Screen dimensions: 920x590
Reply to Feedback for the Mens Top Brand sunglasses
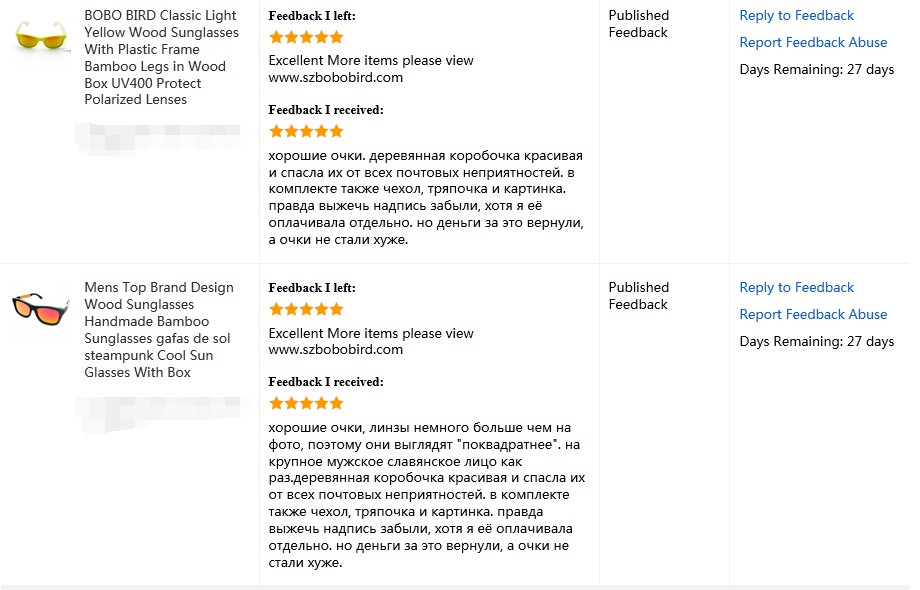point(796,287)
